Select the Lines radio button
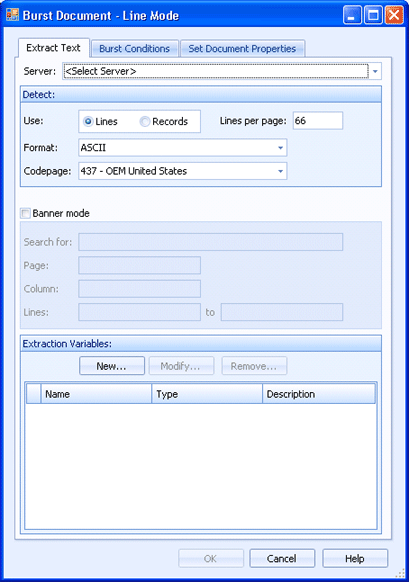Screen dimensions: 409x582 tap(88, 121)
